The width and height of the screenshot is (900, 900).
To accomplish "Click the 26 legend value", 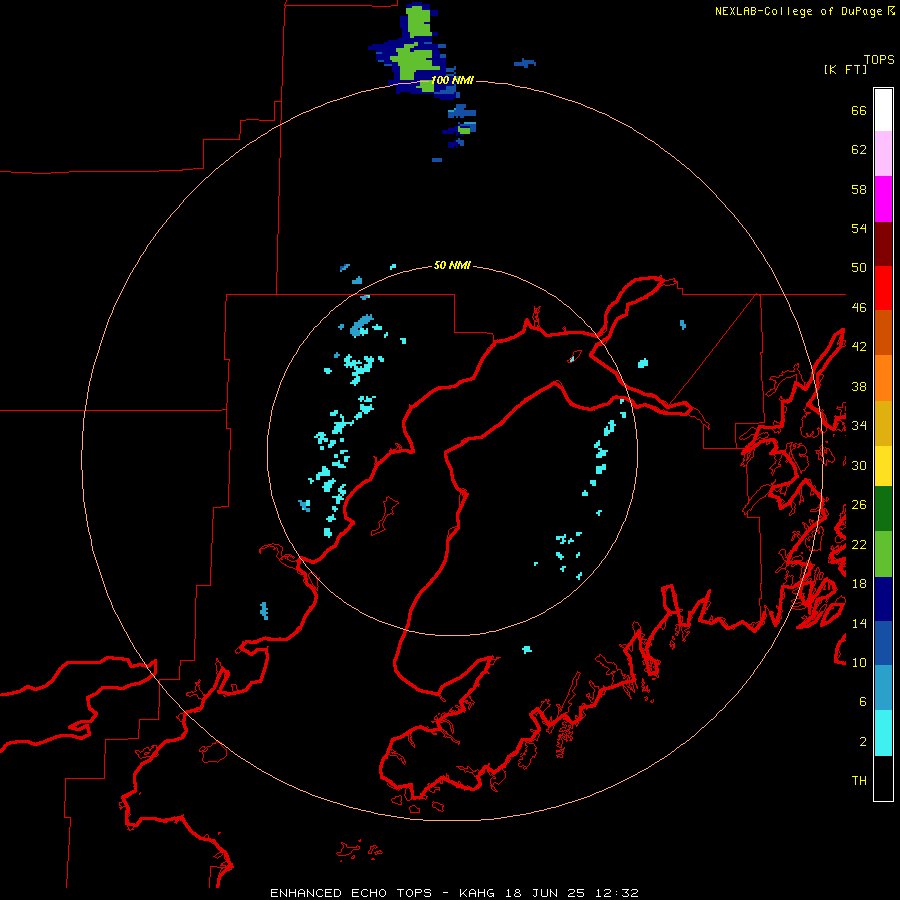I will pyautogui.click(x=859, y=505).
